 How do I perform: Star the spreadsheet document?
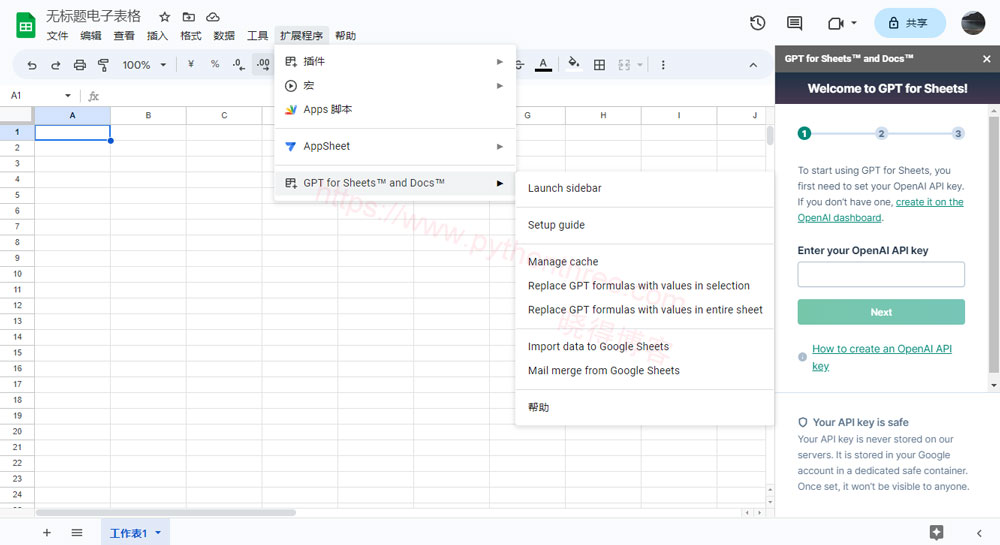165,17
